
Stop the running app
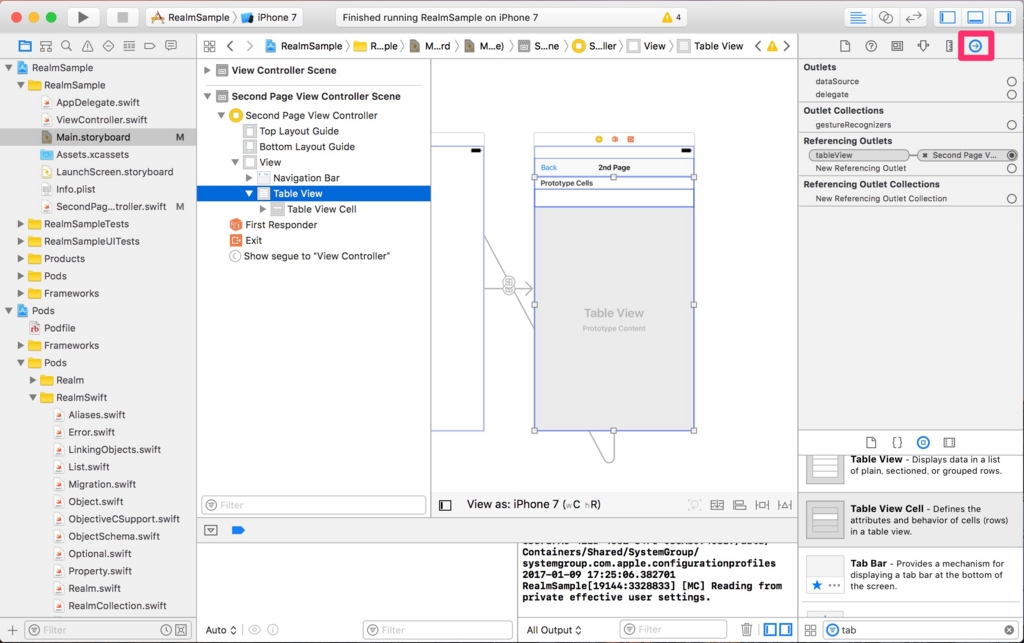[x=122, y=18]
